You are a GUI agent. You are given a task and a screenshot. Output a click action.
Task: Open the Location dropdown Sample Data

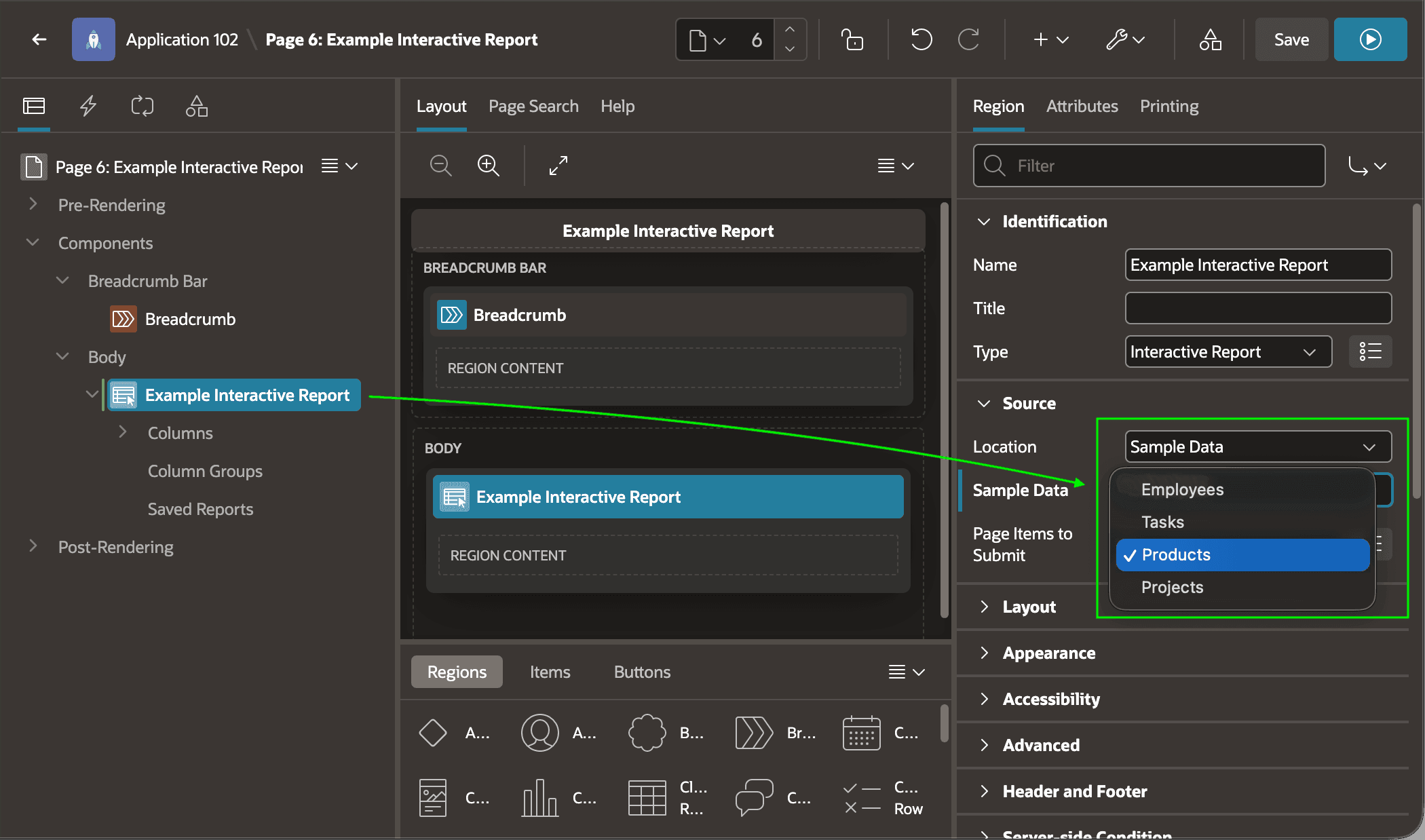point(1258,446)
